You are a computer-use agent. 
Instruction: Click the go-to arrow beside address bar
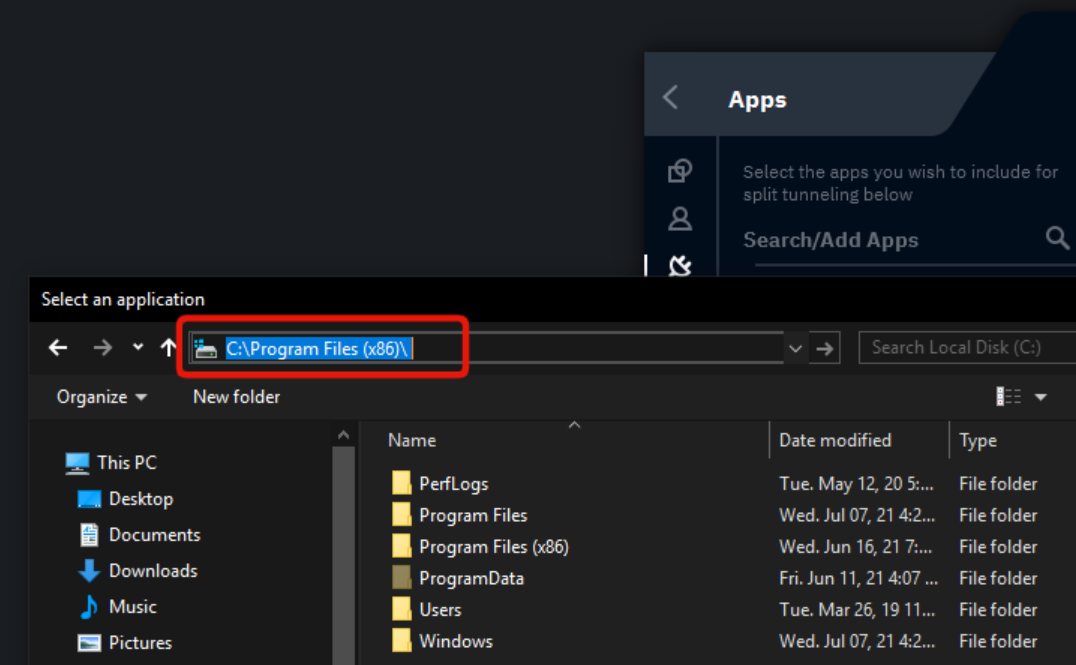coord(825,348)
